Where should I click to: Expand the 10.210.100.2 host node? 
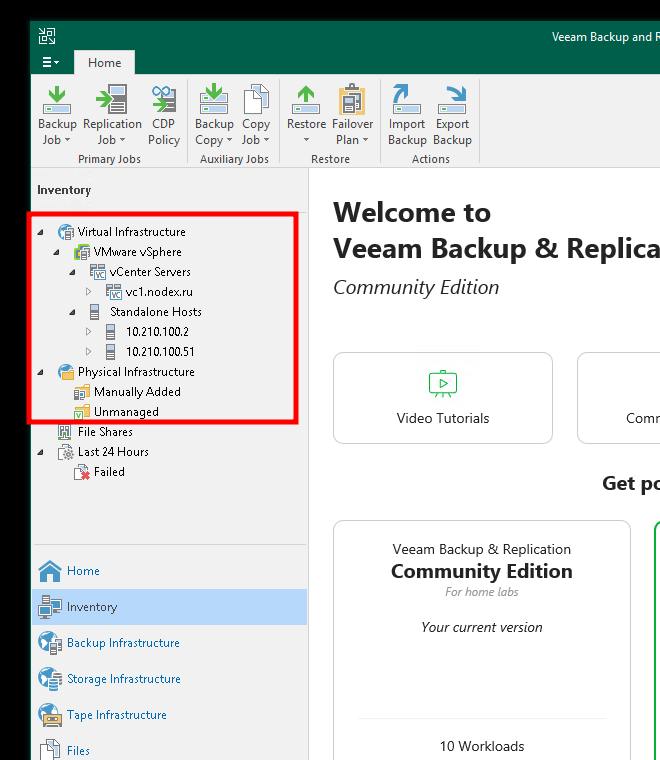coord(88,332)
